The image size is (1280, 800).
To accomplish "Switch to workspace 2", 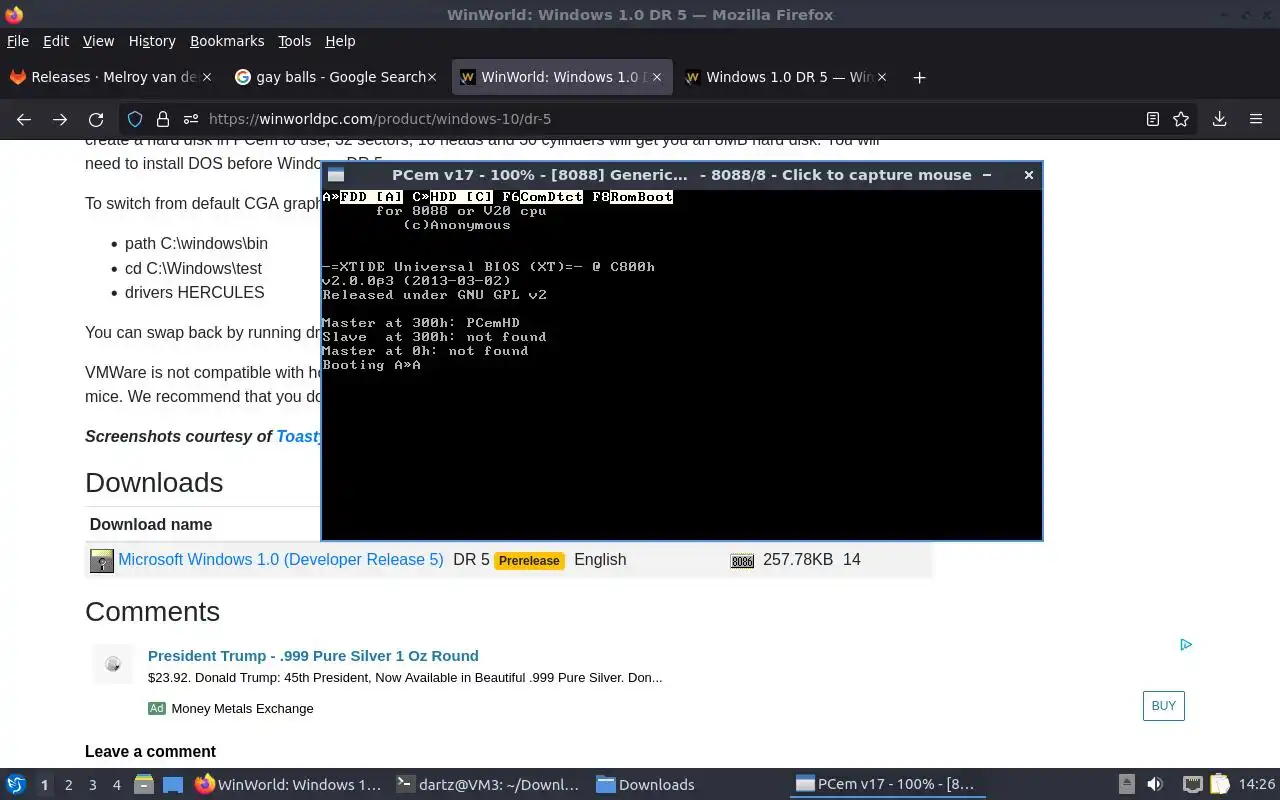I will click(68, 785).
